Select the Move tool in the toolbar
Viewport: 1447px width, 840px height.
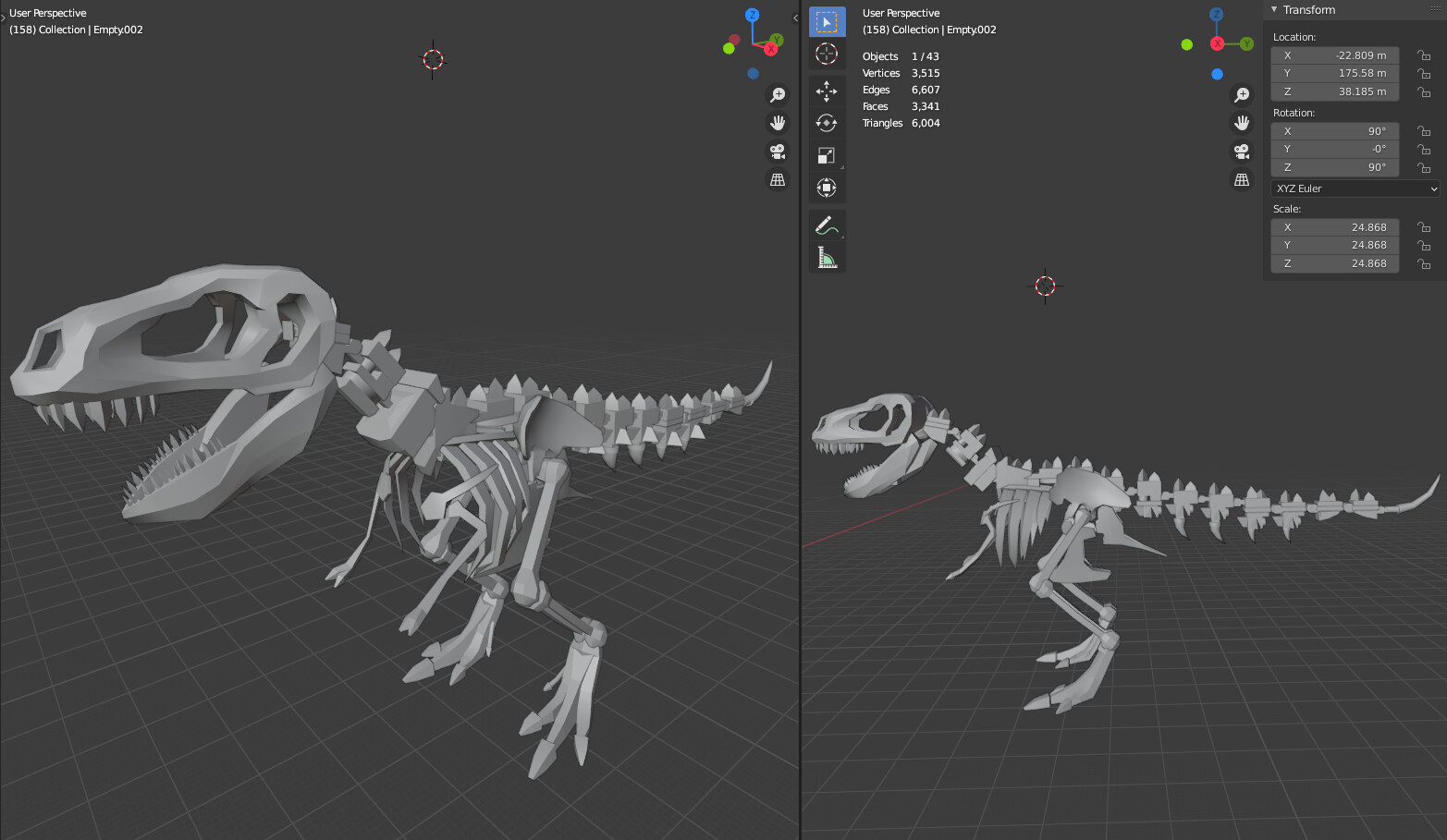coord(827,91)
